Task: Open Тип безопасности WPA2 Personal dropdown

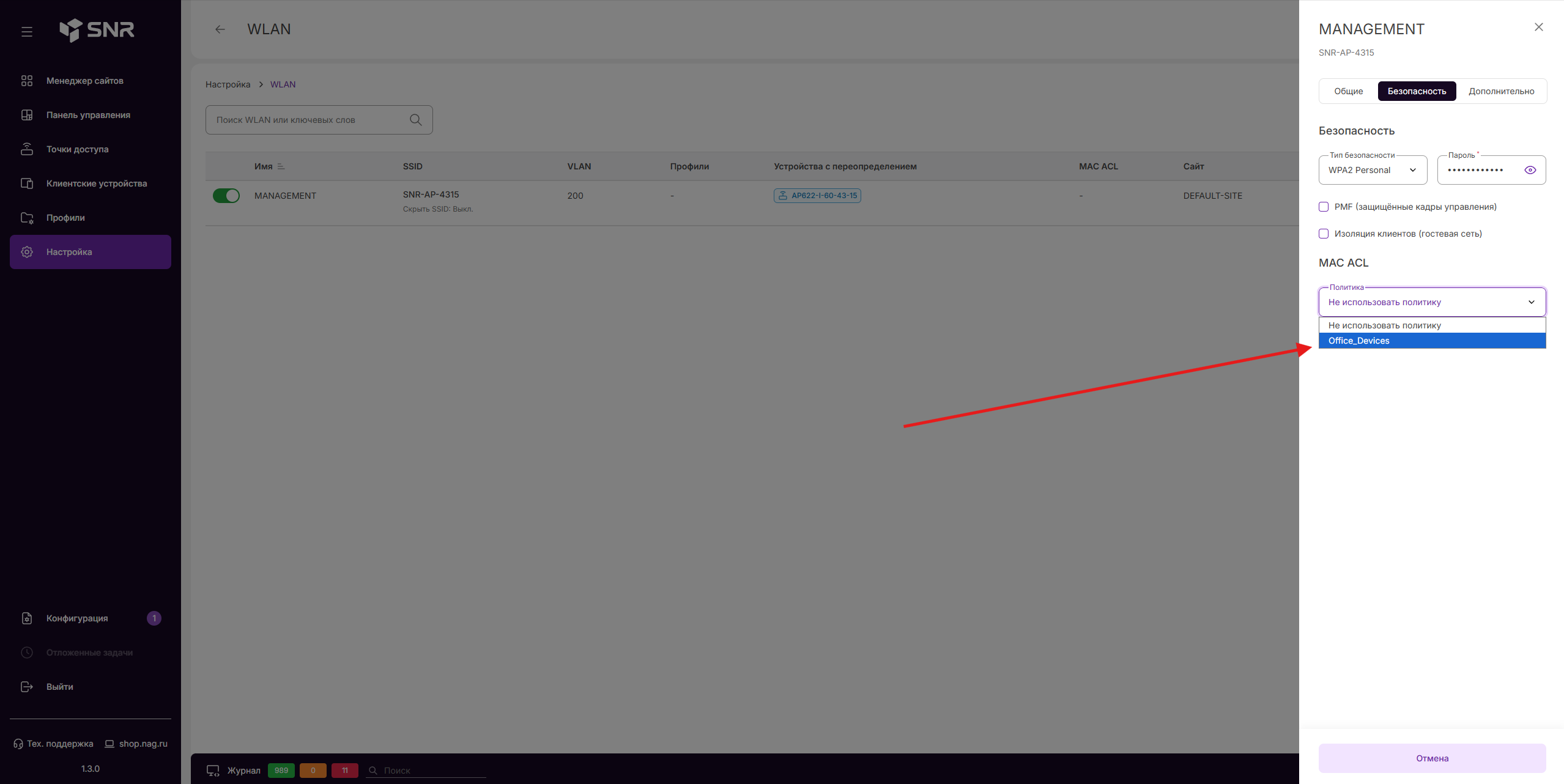Action: point(1373,170)
